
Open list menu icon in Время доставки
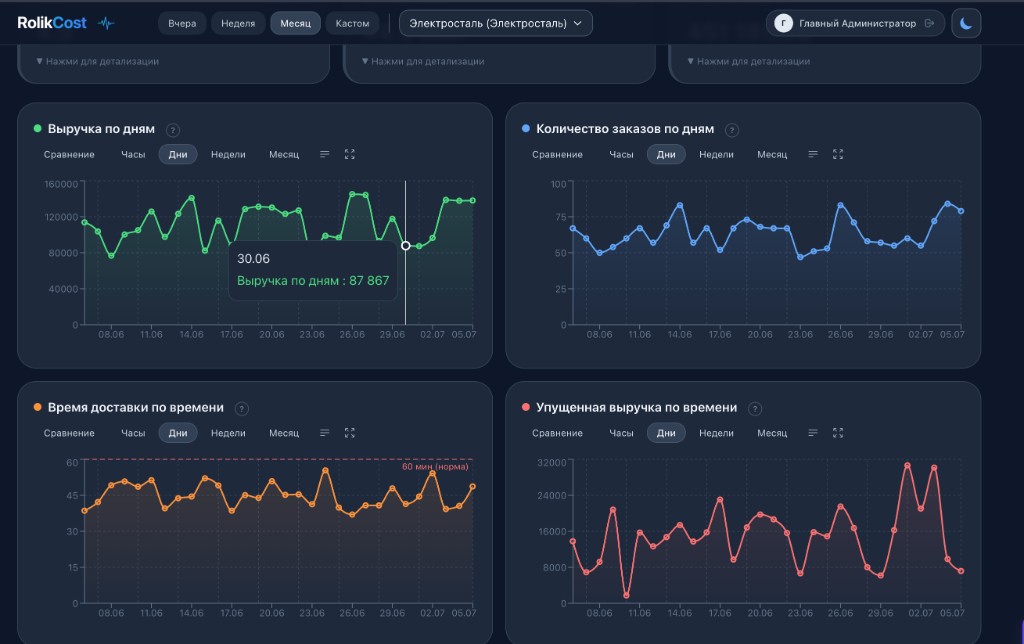(x=325, y=432)
